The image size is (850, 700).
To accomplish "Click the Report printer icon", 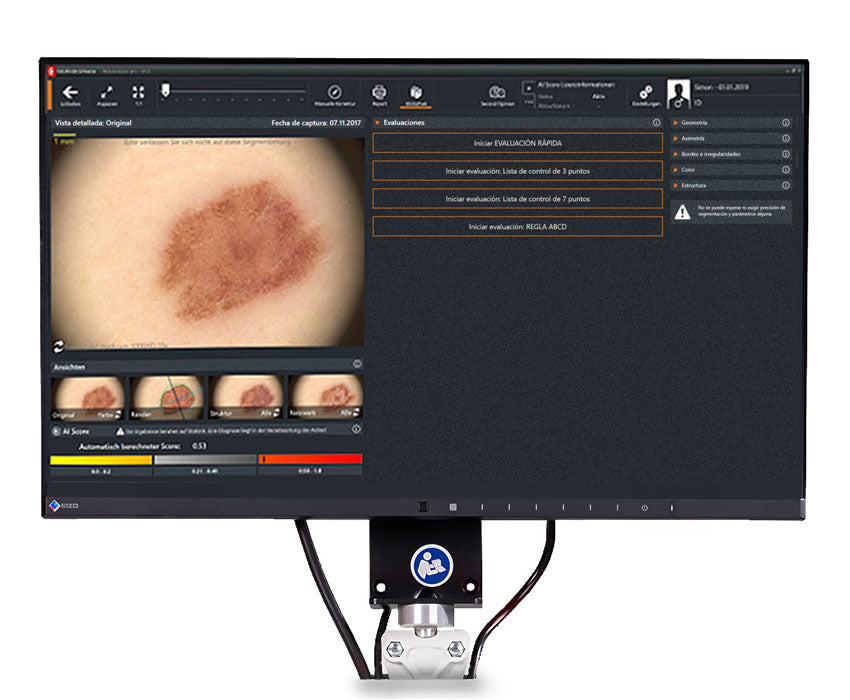I will pyautogui.click(x=380, y=92).
